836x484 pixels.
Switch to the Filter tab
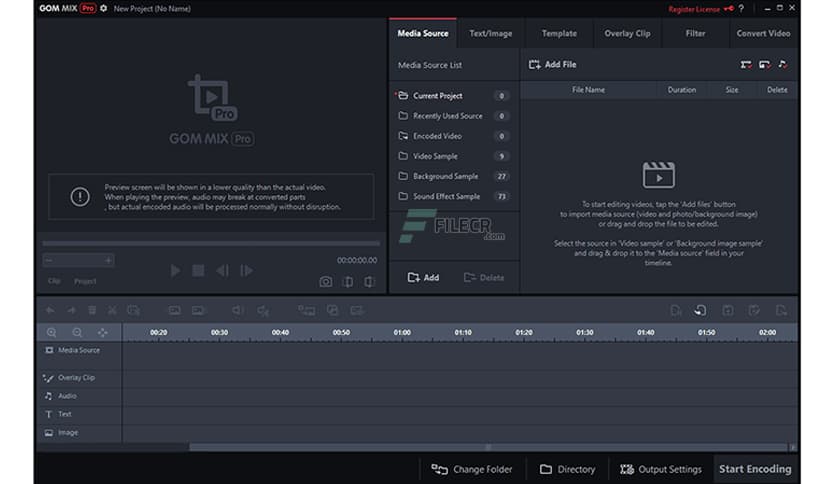click(x=695, y=33)
